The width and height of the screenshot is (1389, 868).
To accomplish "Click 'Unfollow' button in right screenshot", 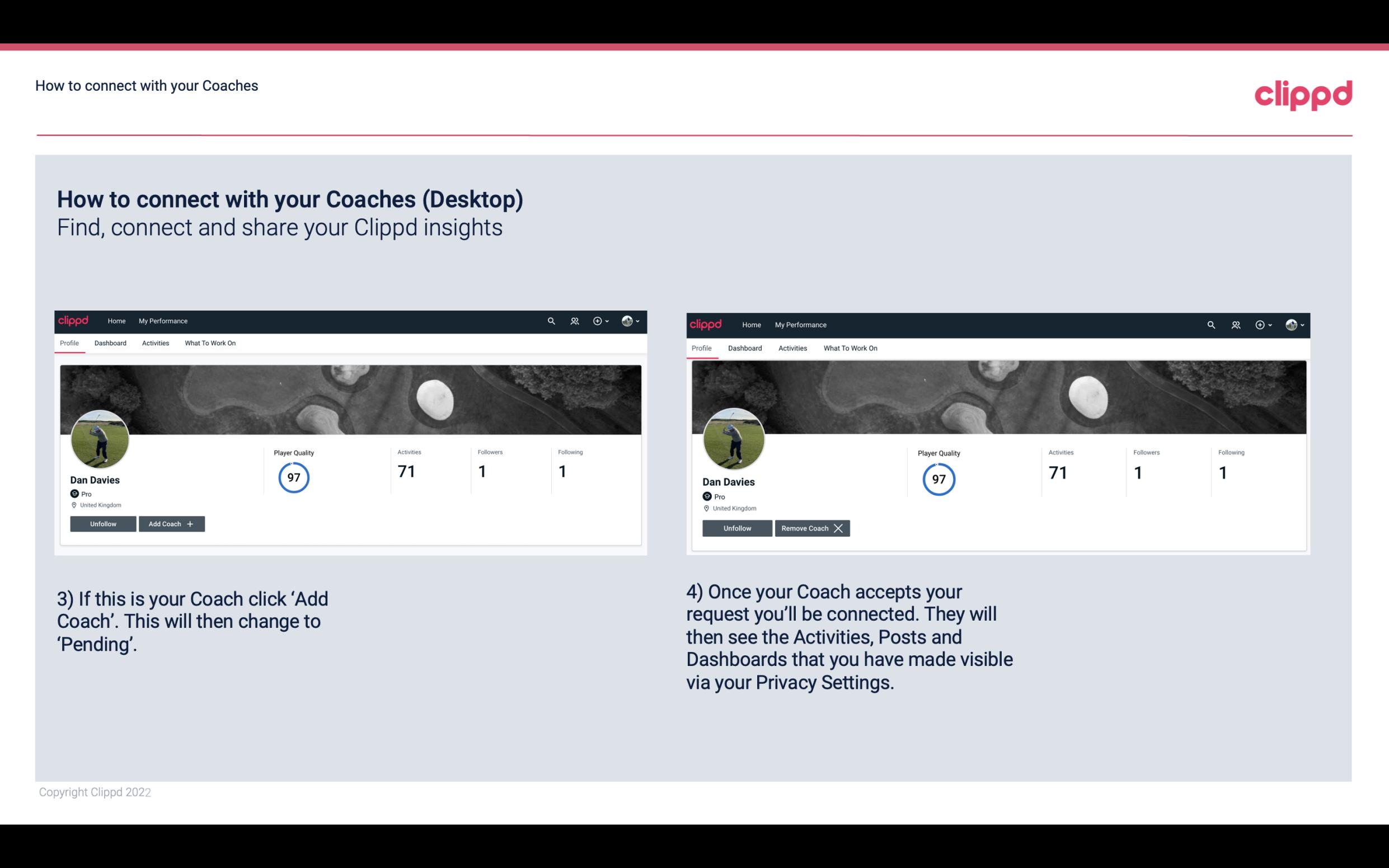I will (736, 527).
